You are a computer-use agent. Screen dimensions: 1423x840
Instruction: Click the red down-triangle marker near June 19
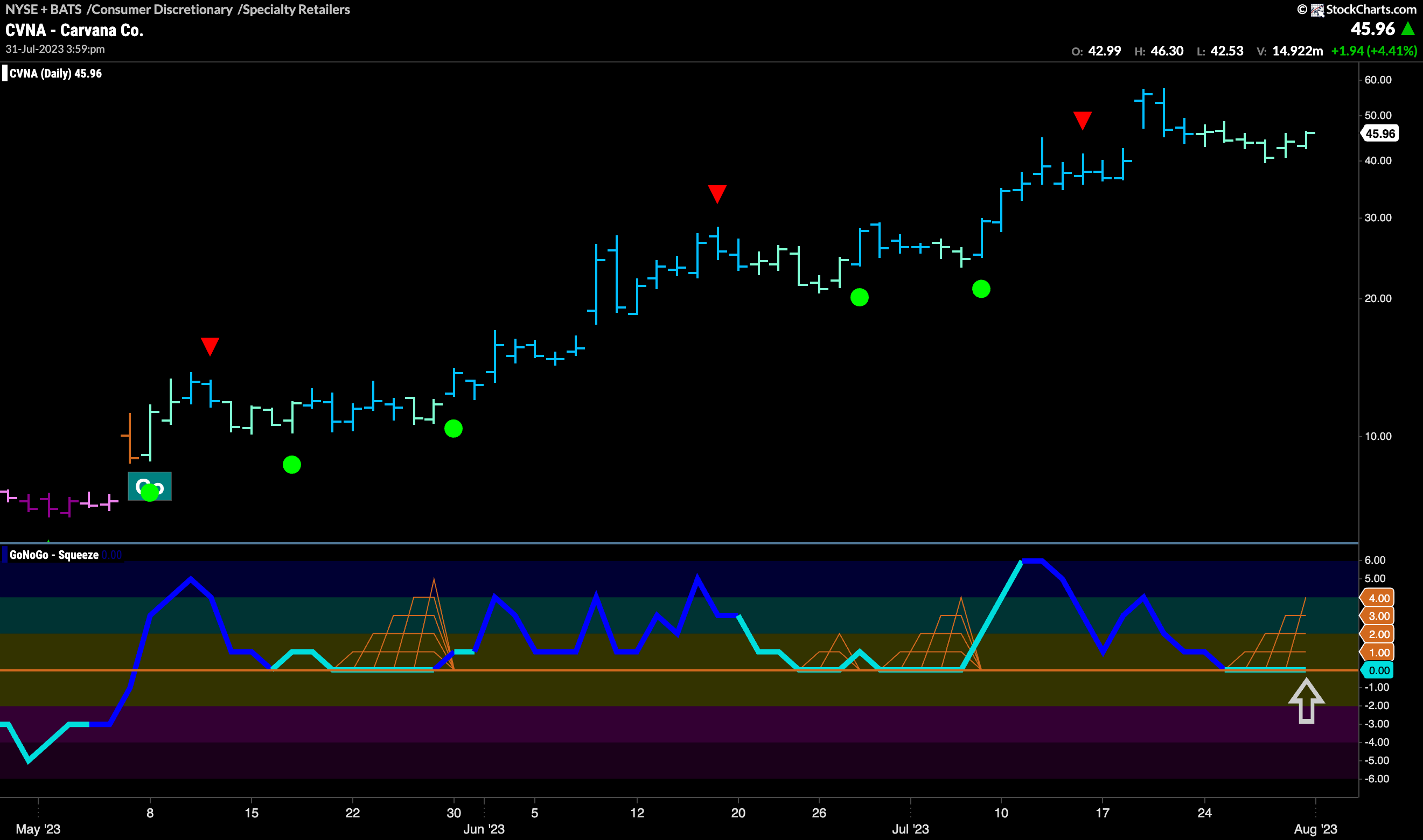[x=717, y=194]
